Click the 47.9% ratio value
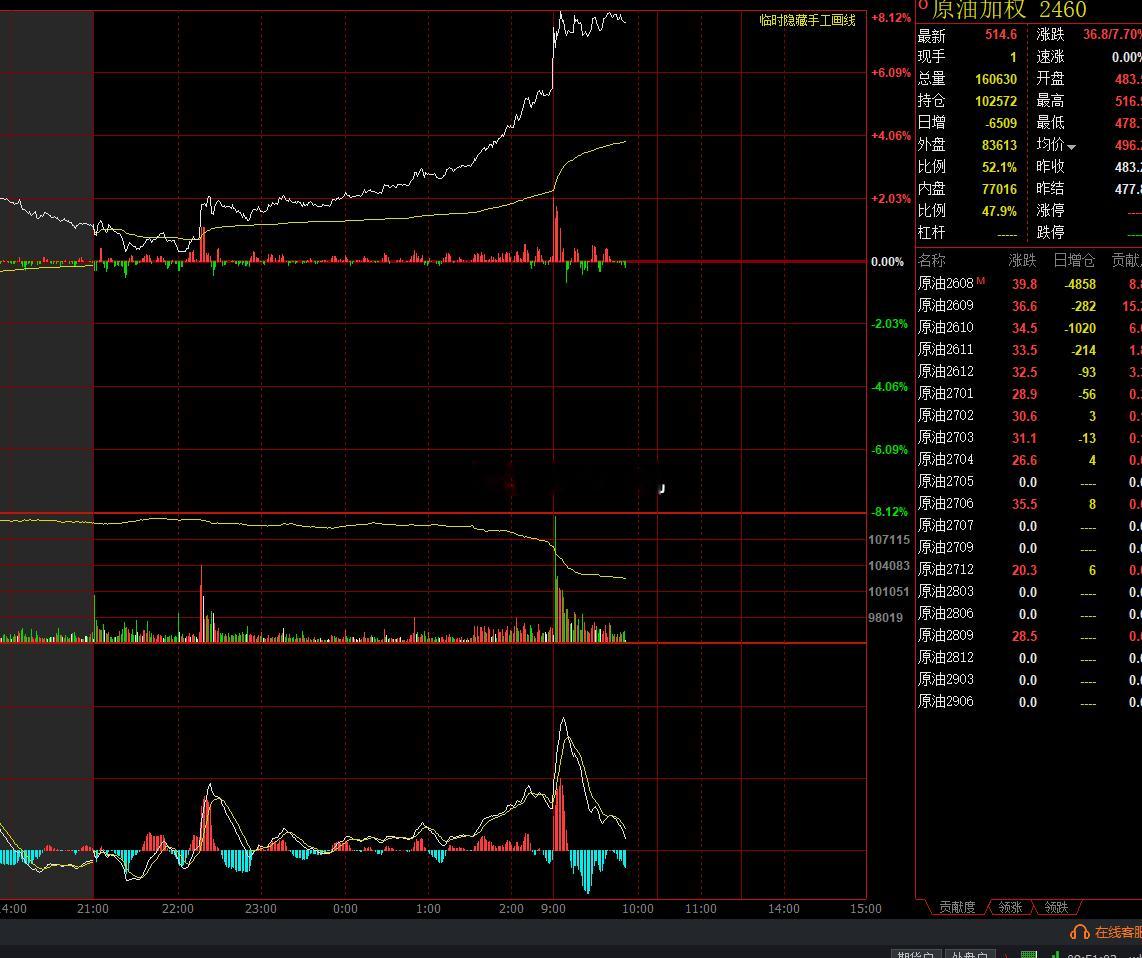 (999, 211)
